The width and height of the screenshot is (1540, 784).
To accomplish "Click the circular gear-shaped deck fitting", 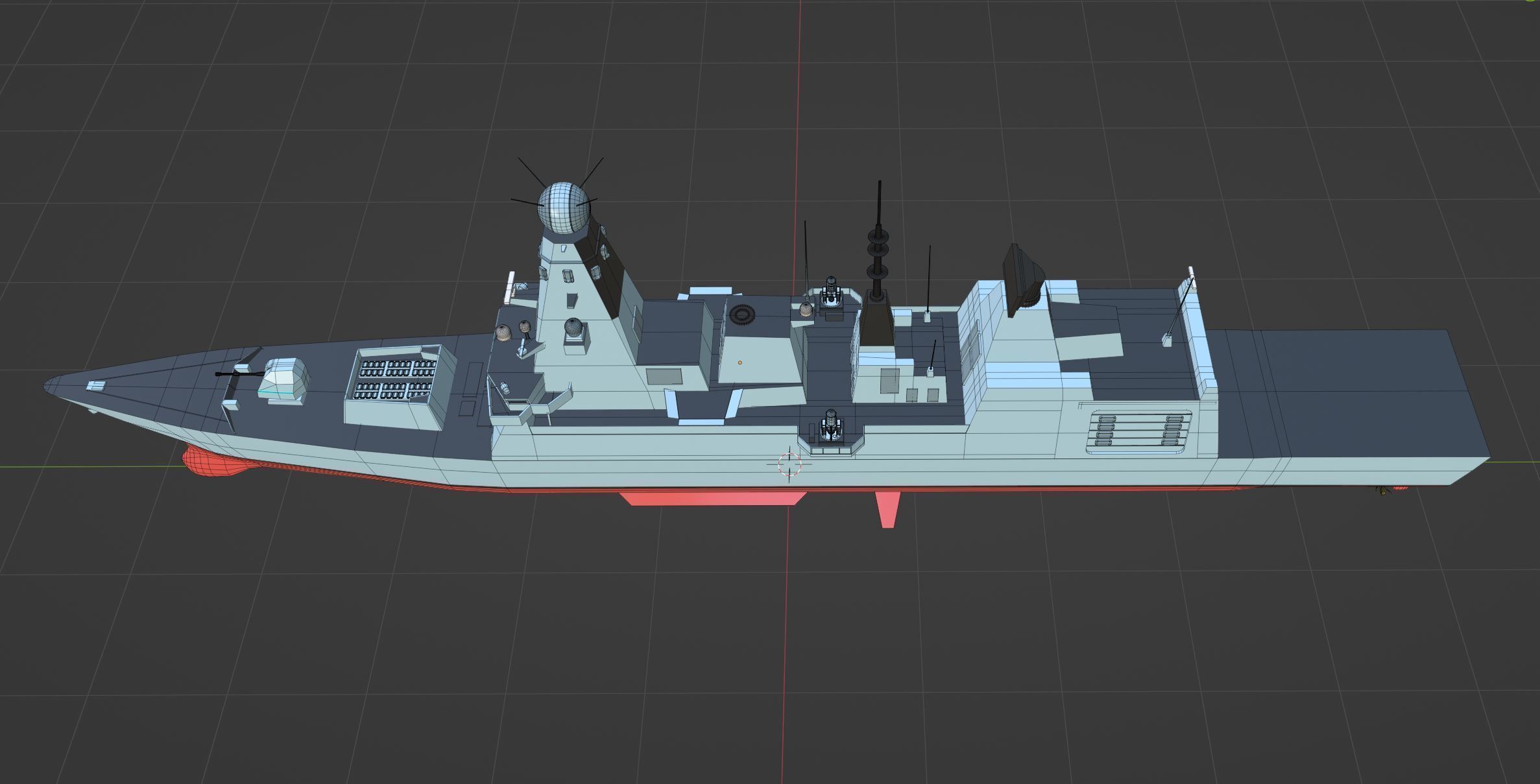I will (x=742, y=315).
